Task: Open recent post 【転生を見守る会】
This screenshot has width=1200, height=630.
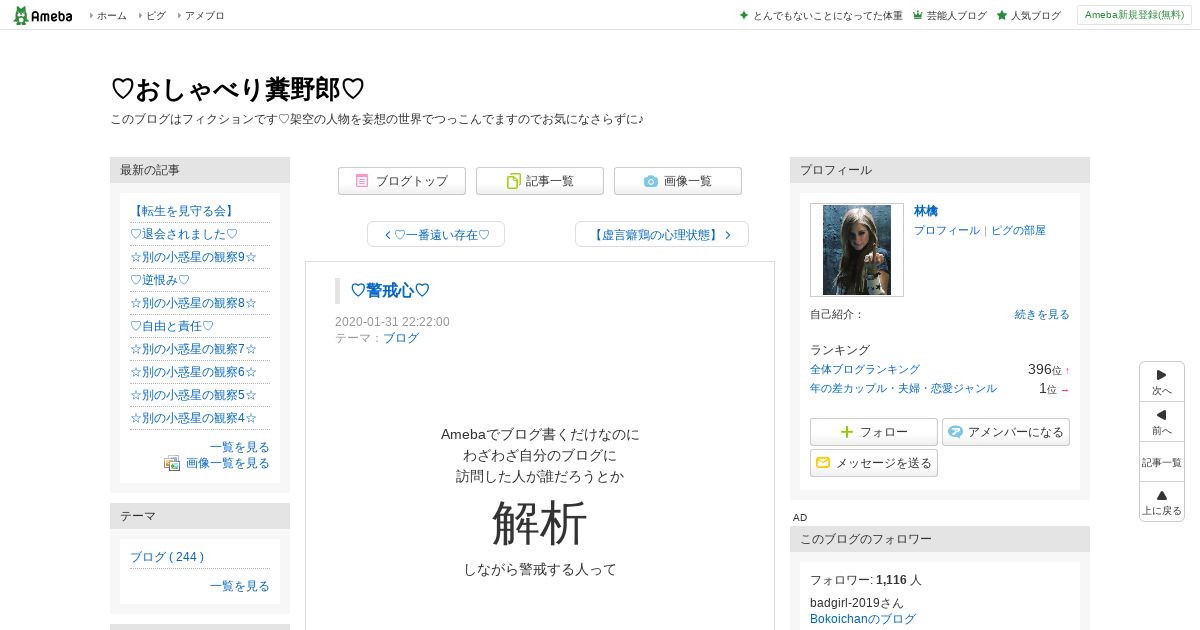Action: [183, 211]
